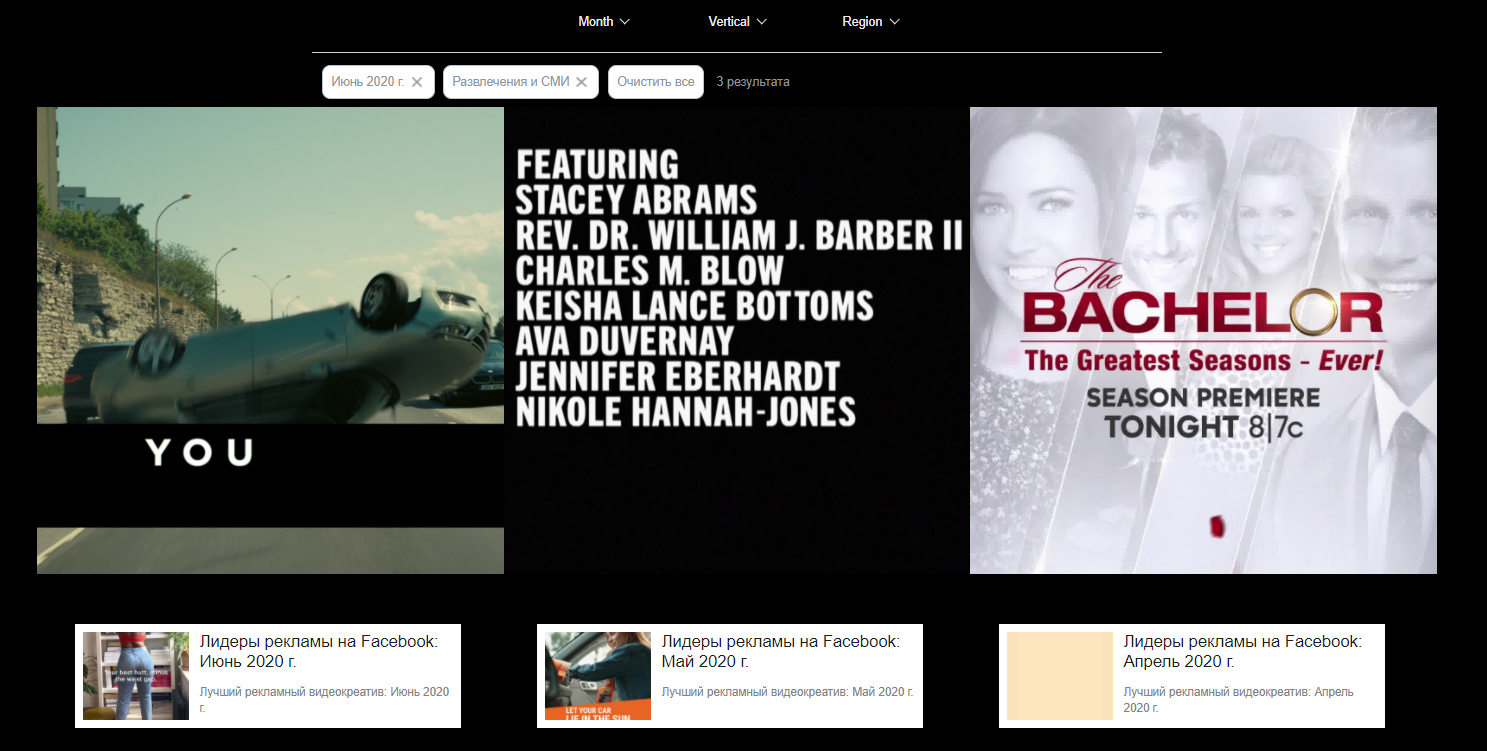Open Лидеры рекламы на Facebook: Май 2020 title
The width and height of the screenshot is (1487, 751).
click(x=780, y=651)
